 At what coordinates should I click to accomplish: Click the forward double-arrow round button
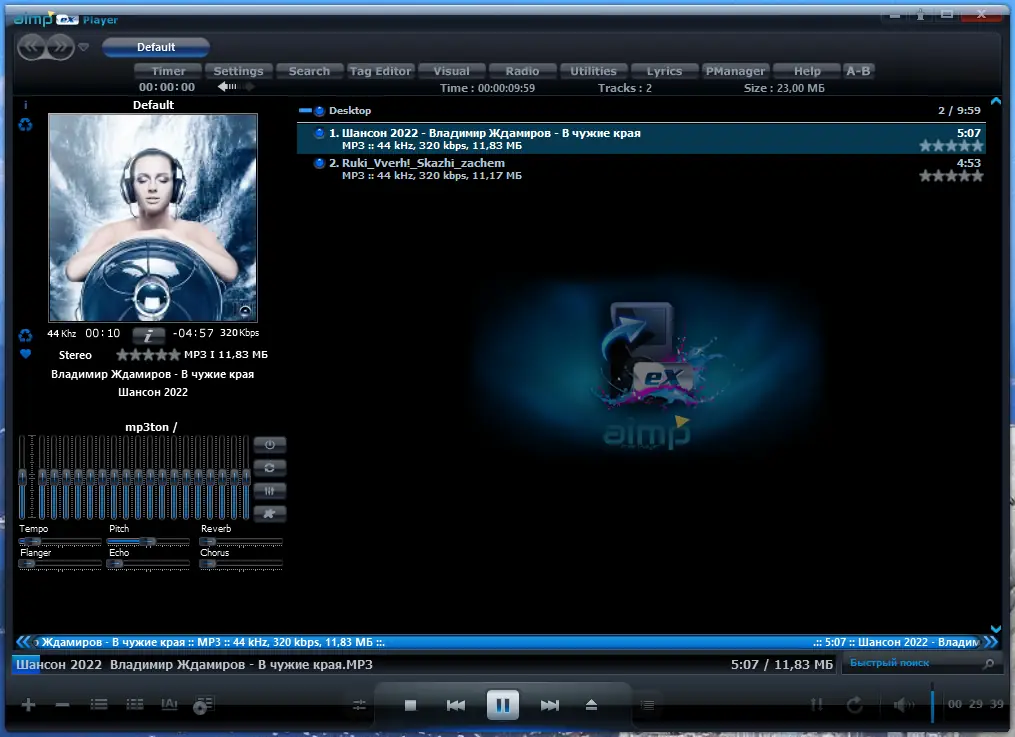[60, 47]
